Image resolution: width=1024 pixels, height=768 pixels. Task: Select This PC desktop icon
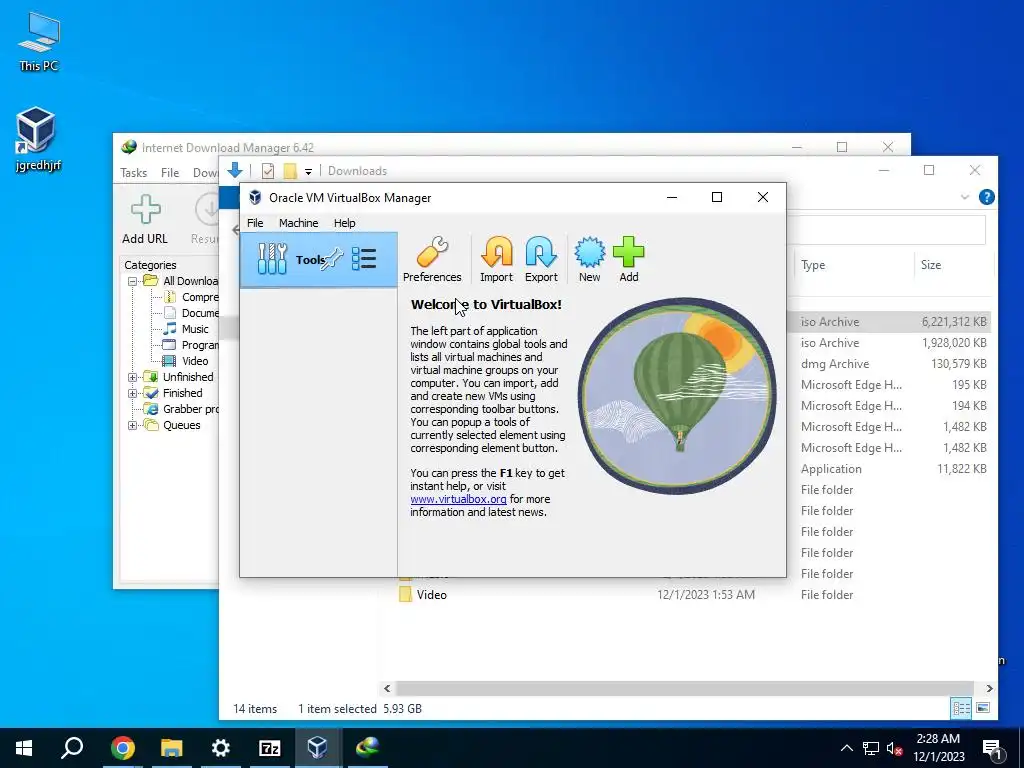tap(38, 42)
